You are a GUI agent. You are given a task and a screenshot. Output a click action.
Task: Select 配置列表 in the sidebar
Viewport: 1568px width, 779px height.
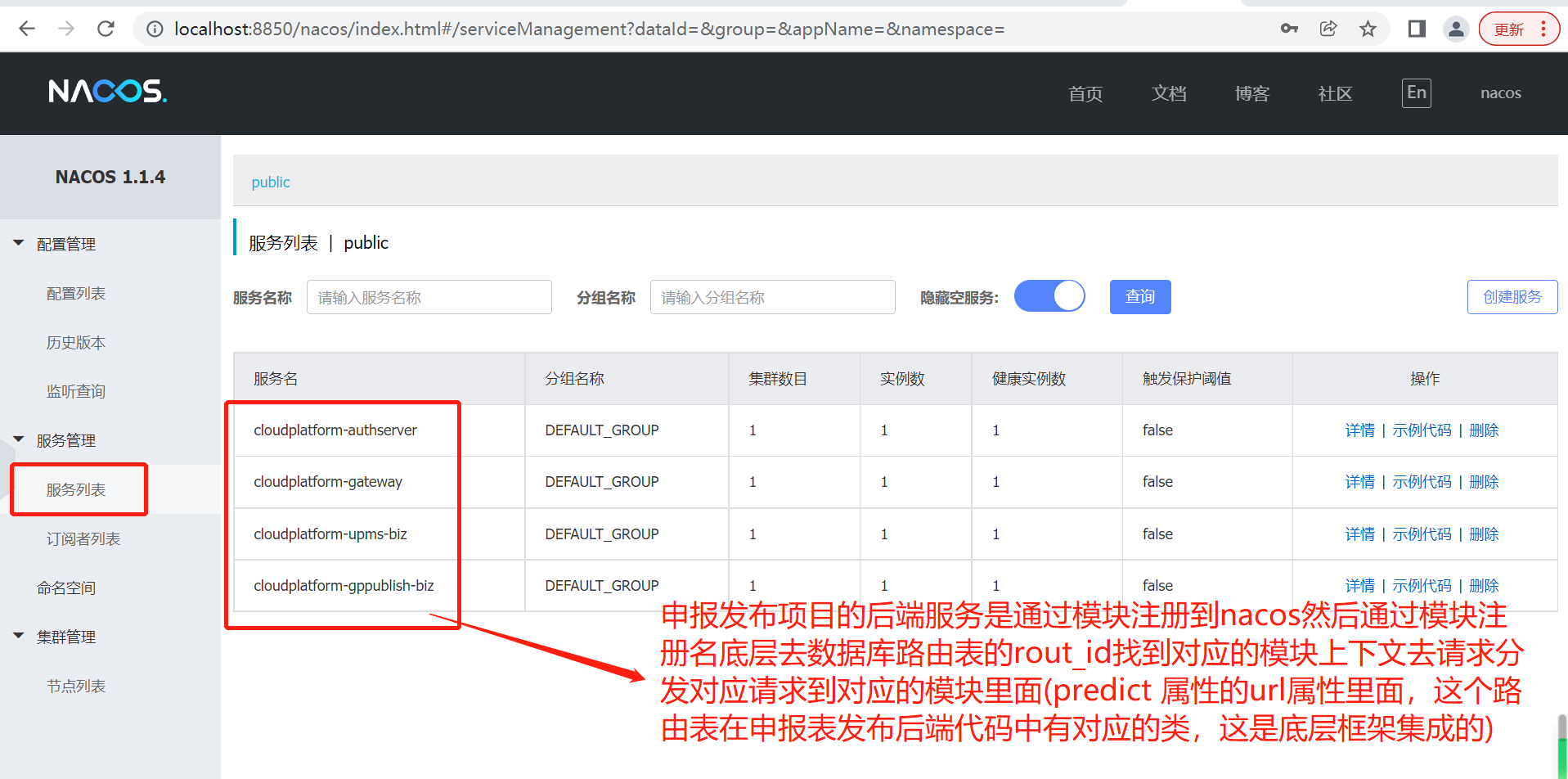click(x=76, y=294)
